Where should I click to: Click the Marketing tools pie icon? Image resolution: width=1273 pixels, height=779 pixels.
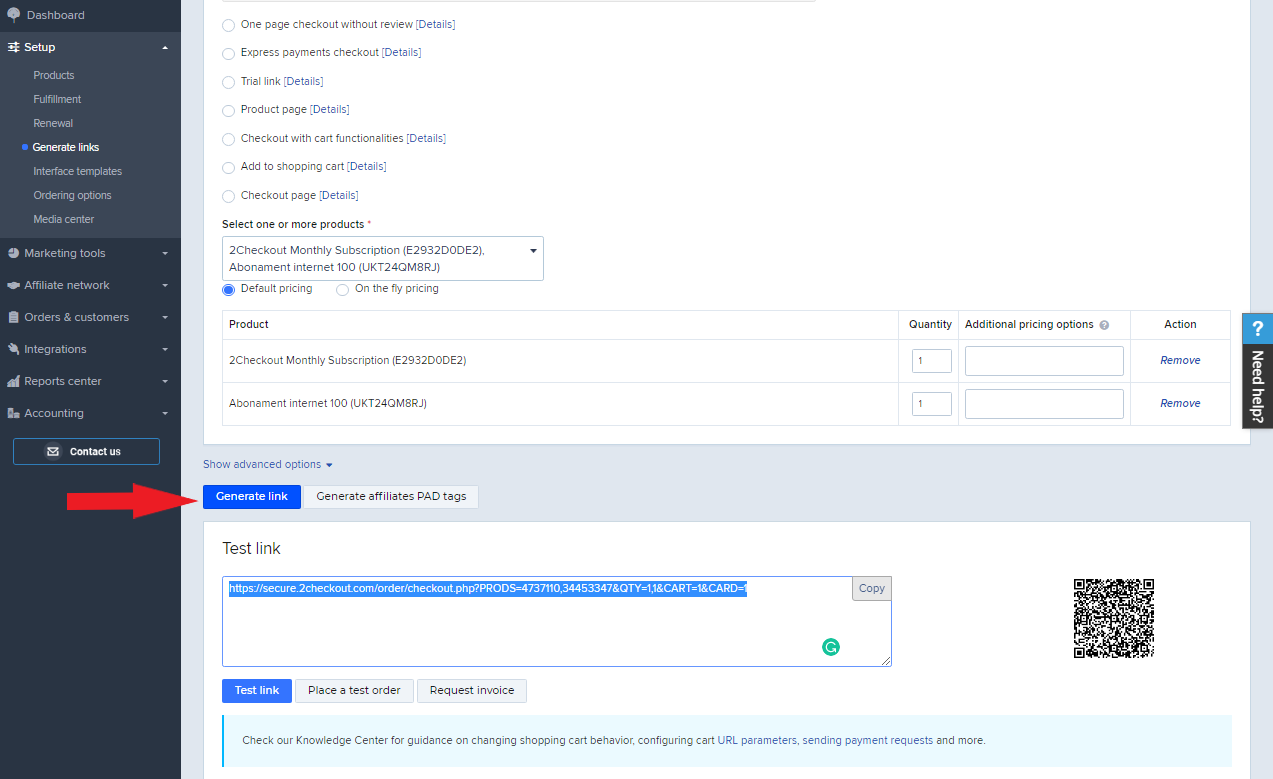click(x=13, y=253)
